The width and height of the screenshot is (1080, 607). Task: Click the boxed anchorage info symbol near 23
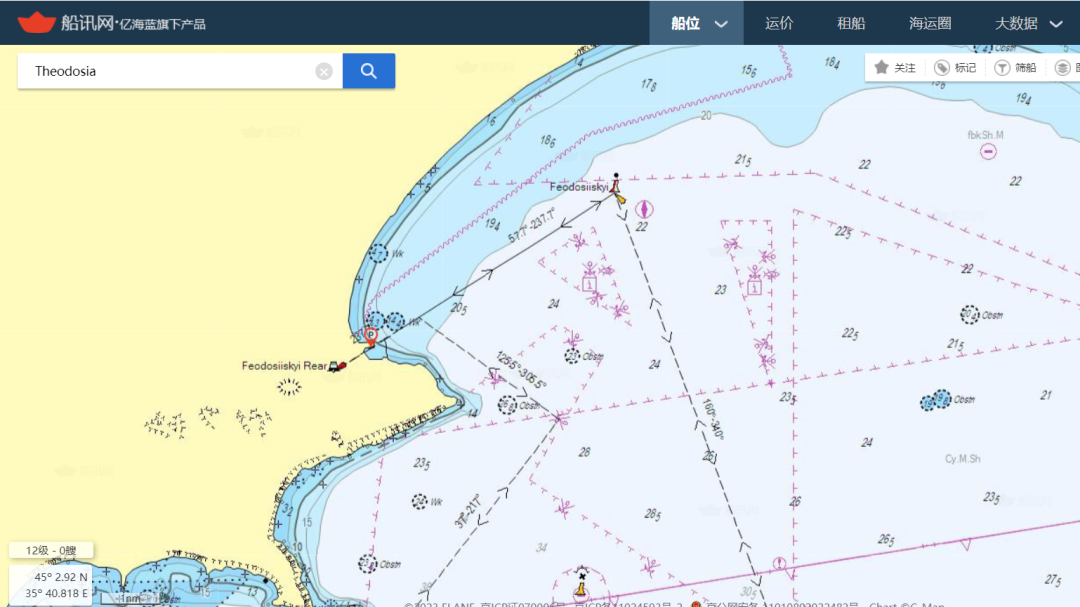(754, 287)
